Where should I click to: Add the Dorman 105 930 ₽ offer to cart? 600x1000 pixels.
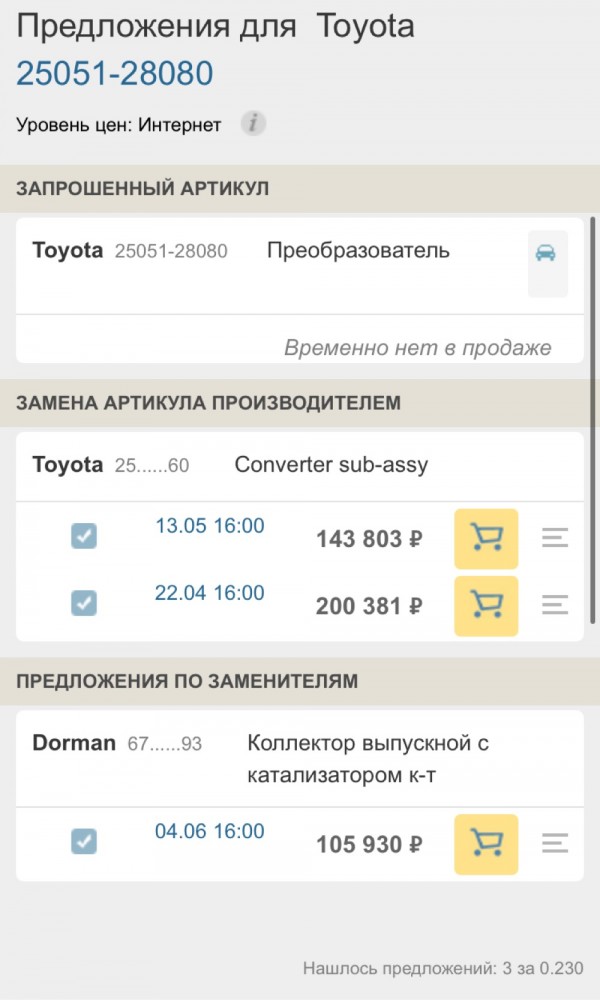pos(486,843)
